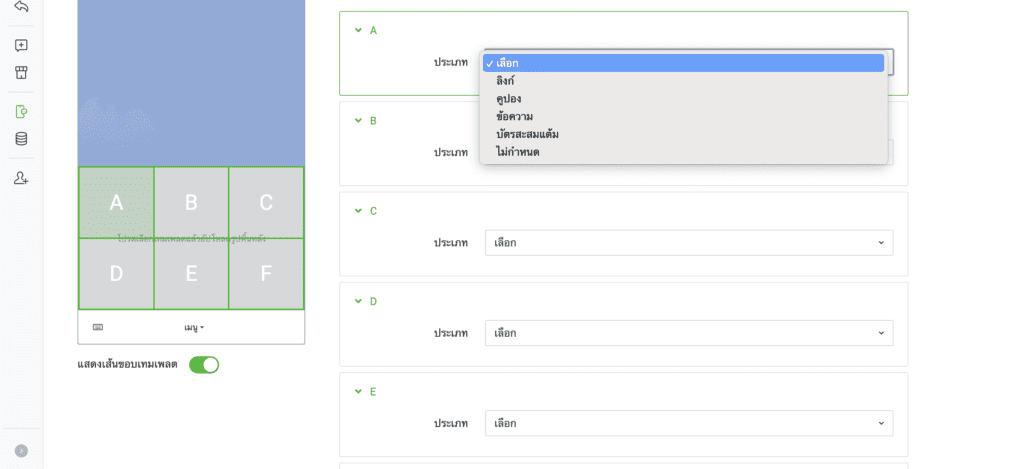Select template area C in preview
The image size is (1024, 469).
(x=266, y=202)
